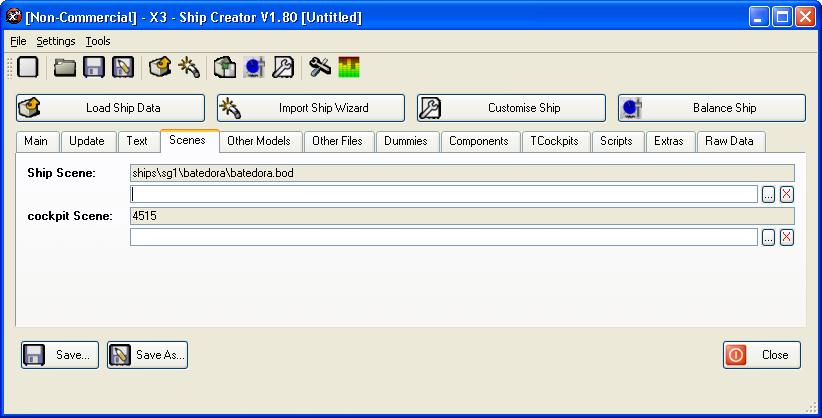Click the wrench Customise toolbar icon

(x=283, y=67)
